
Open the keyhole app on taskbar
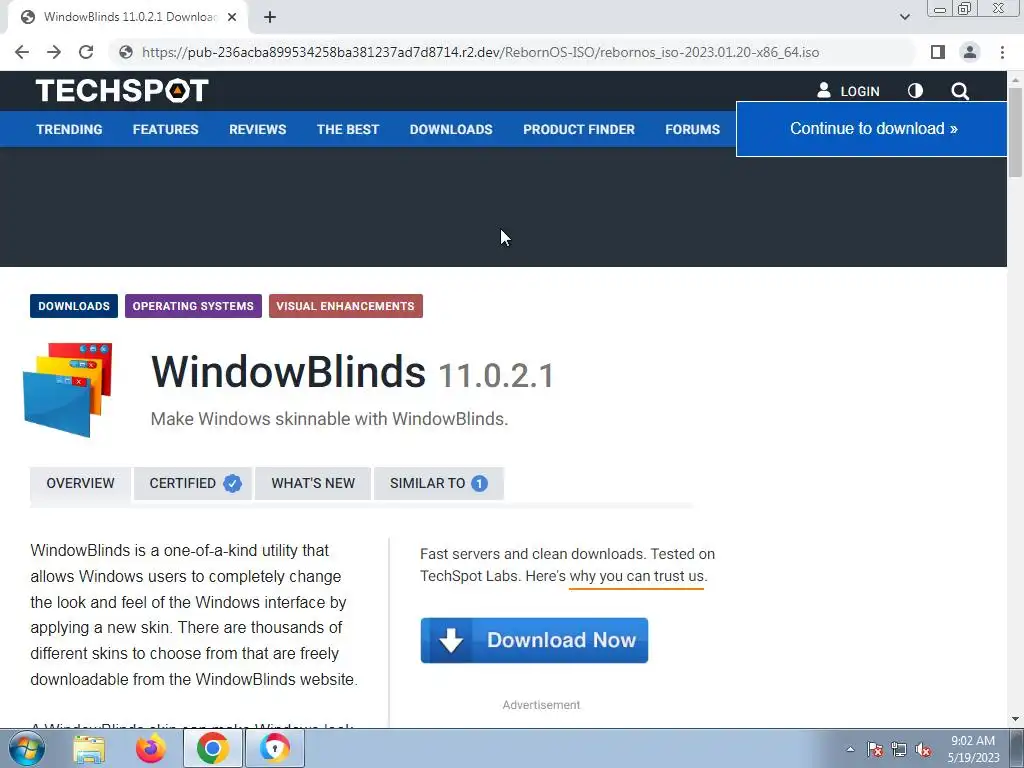274,749
